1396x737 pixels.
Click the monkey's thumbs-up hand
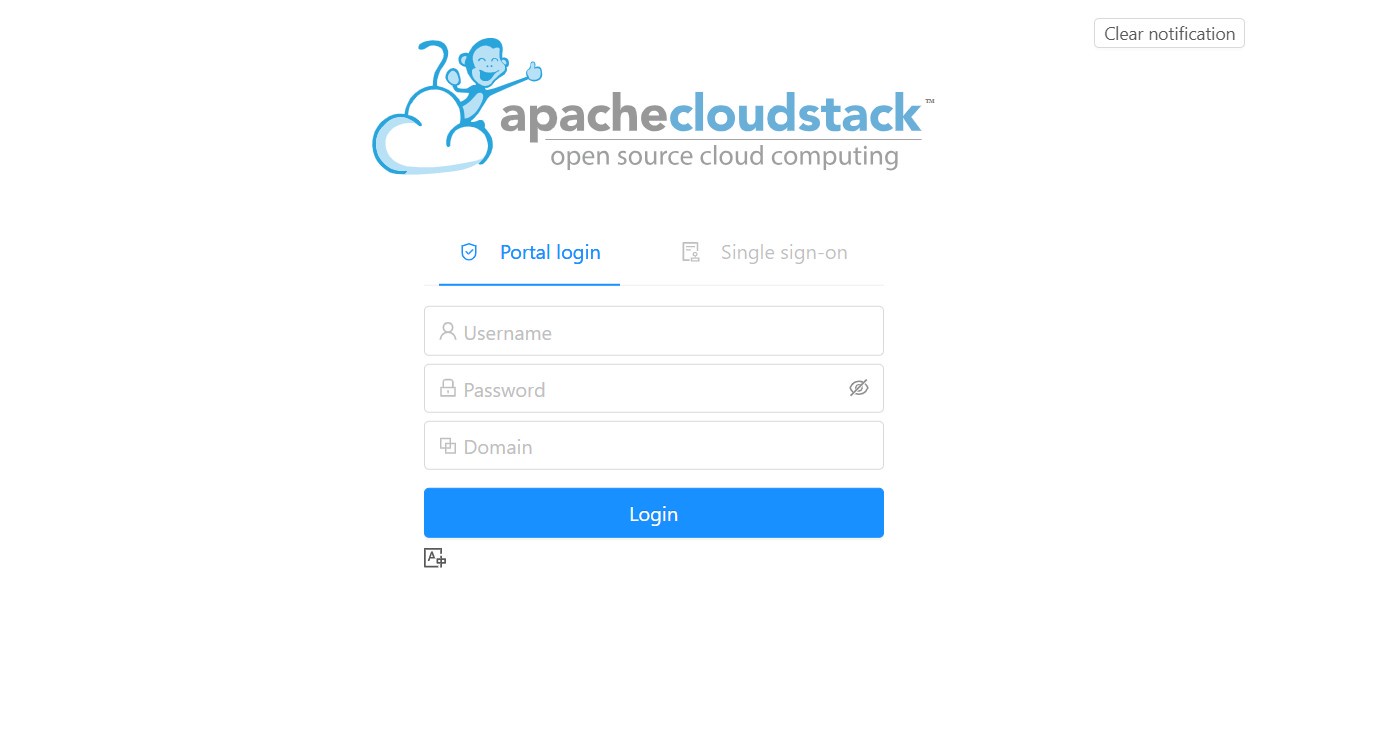(533, 70)
